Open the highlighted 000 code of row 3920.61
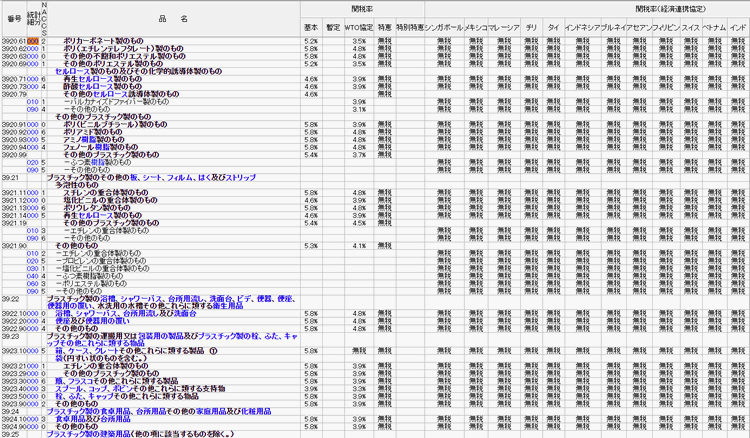The width and height of the screenshot is (750, 438). click(33, 41)
